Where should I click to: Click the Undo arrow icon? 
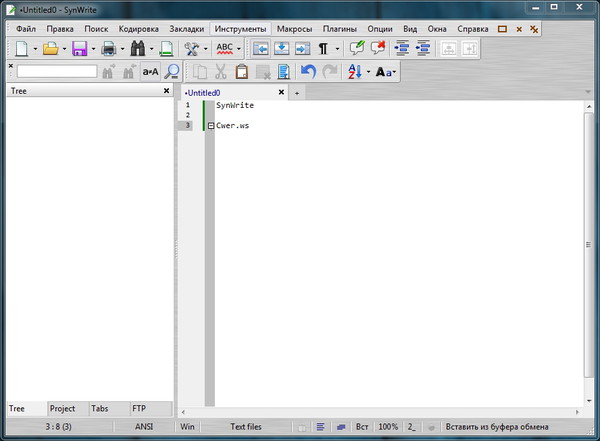click(308, 71)
